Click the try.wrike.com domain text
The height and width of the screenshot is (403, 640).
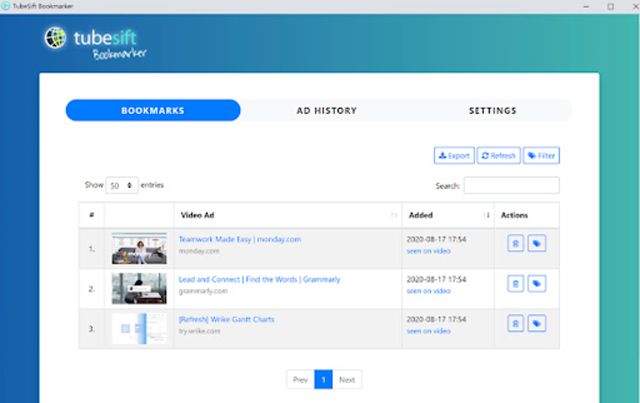[x=200, y=331]
